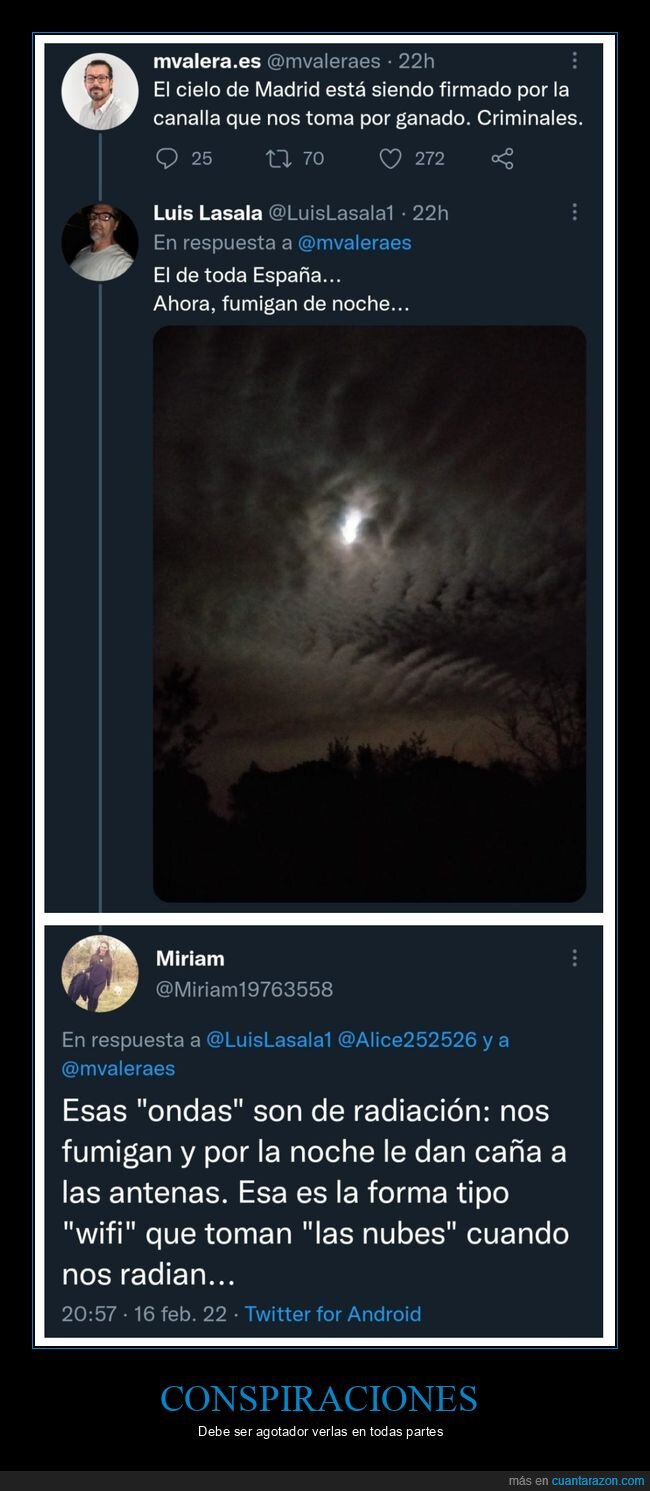Click the Miriam display name
Screen dimensions: 650x1491
point(190,958)
